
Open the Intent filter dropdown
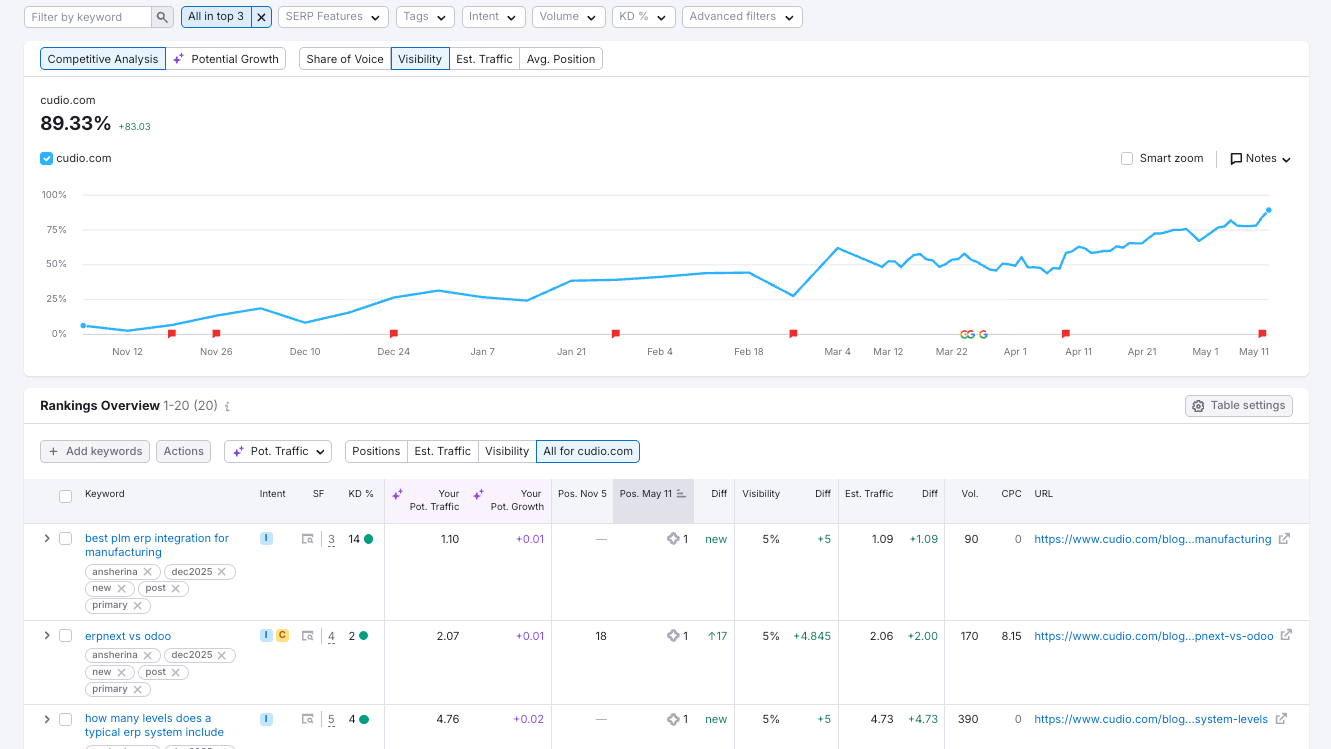(493, 17)
